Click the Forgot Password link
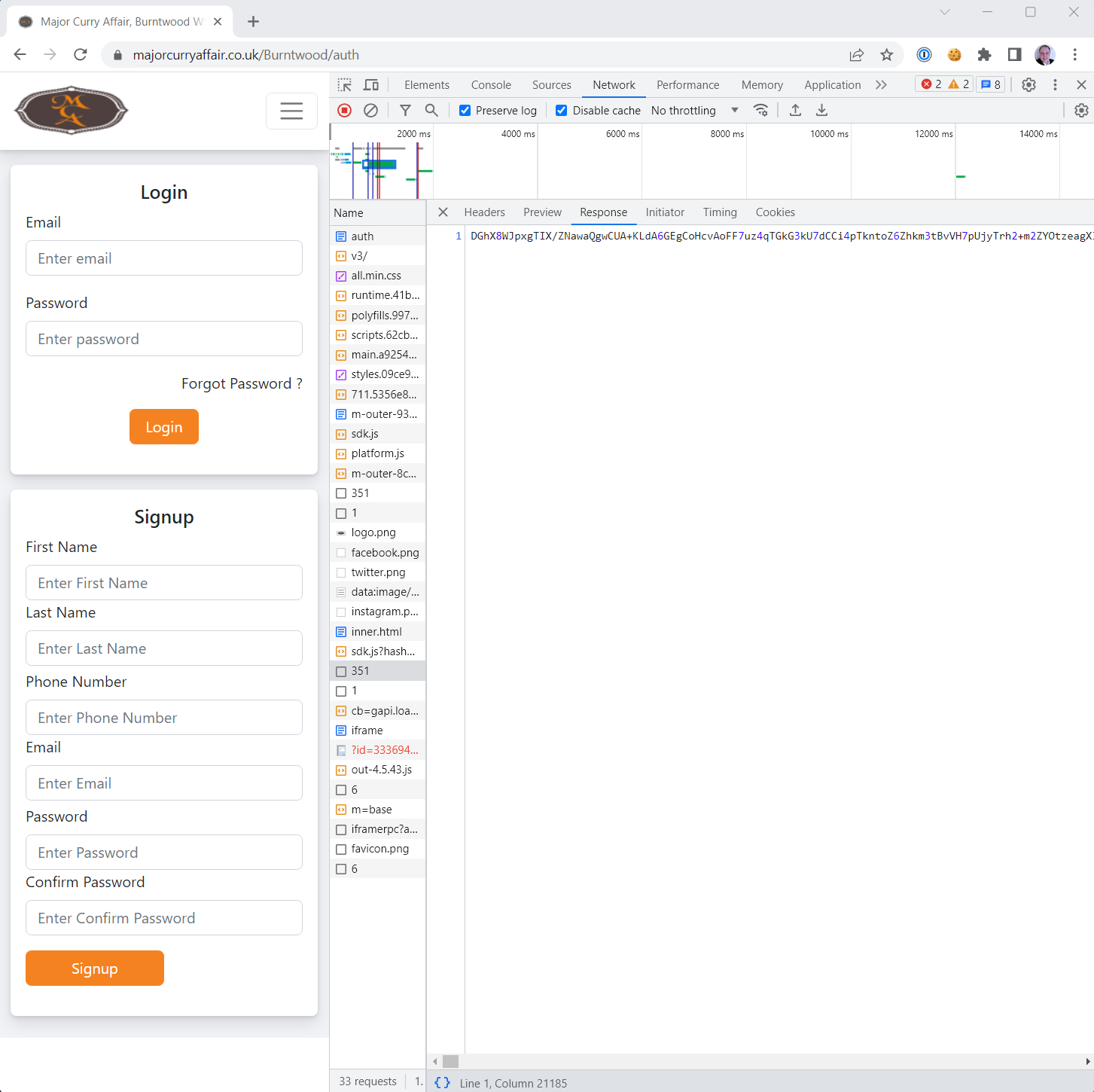This screenshot has height=1092, width=1094. click(242, 384)
